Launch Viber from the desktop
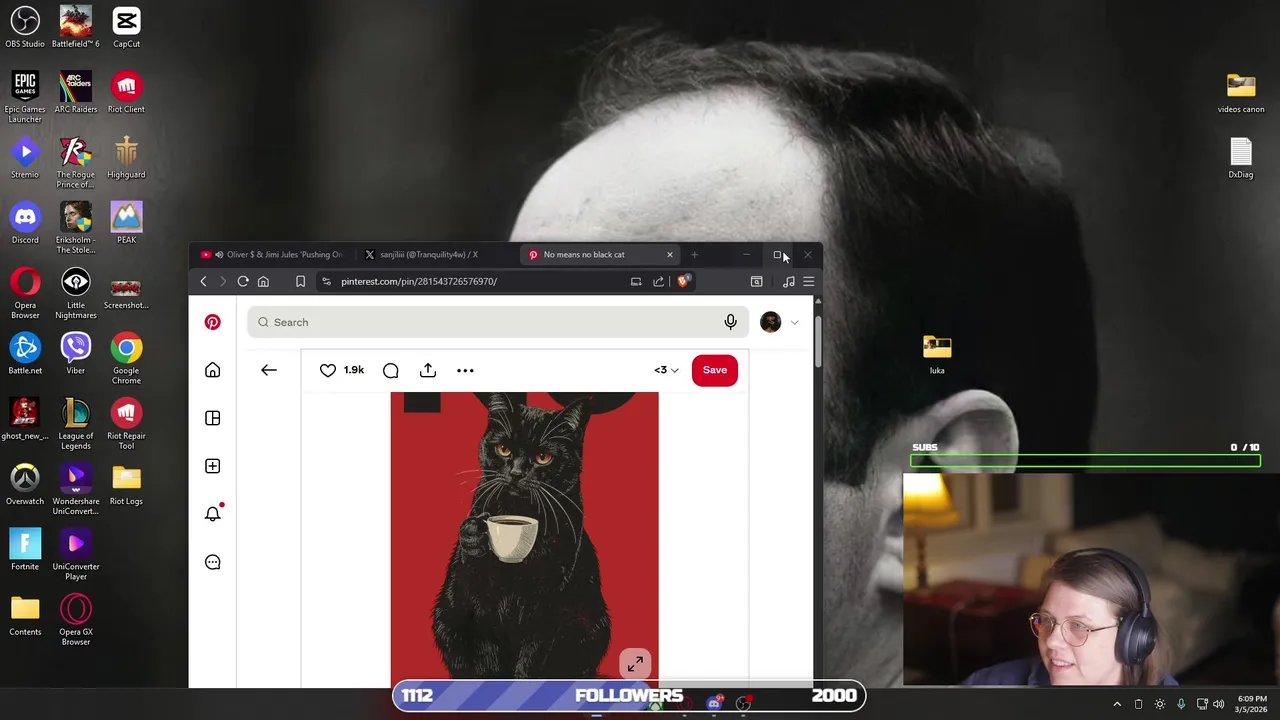1280x720 pixels. (x=76, y=353)
